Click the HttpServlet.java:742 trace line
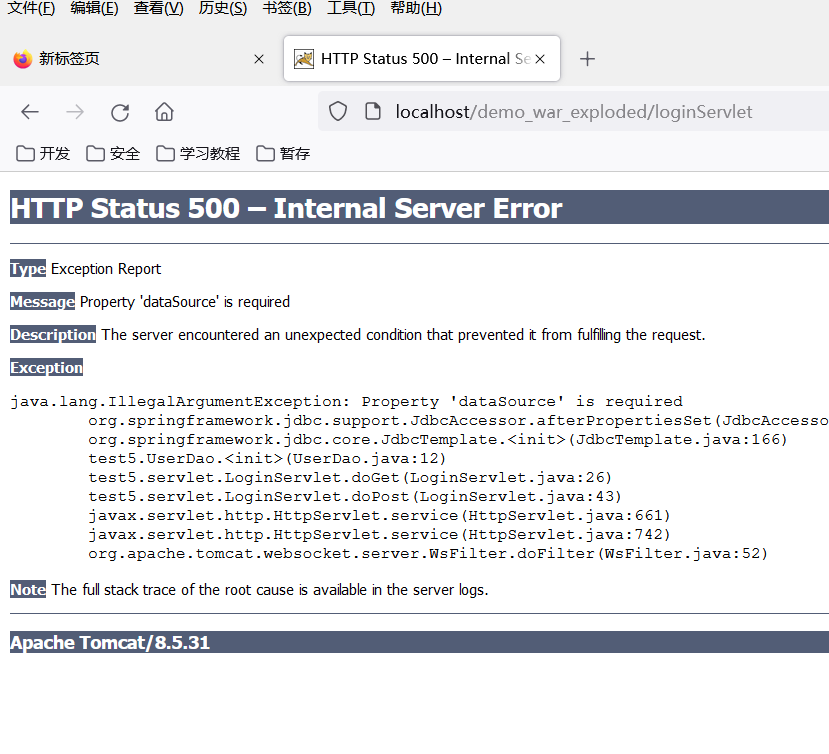The width and height of the screenshot is (829, 754). coord(379,535)
